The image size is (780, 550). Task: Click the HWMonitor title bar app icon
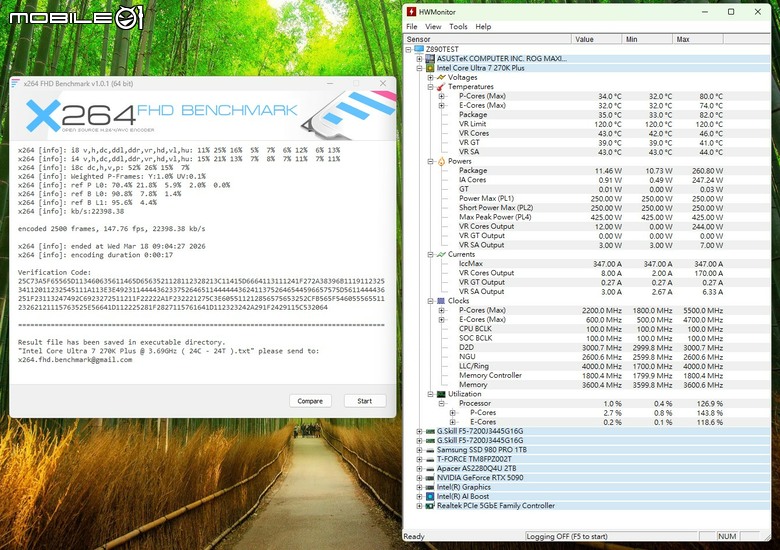(x=411, y=11)
